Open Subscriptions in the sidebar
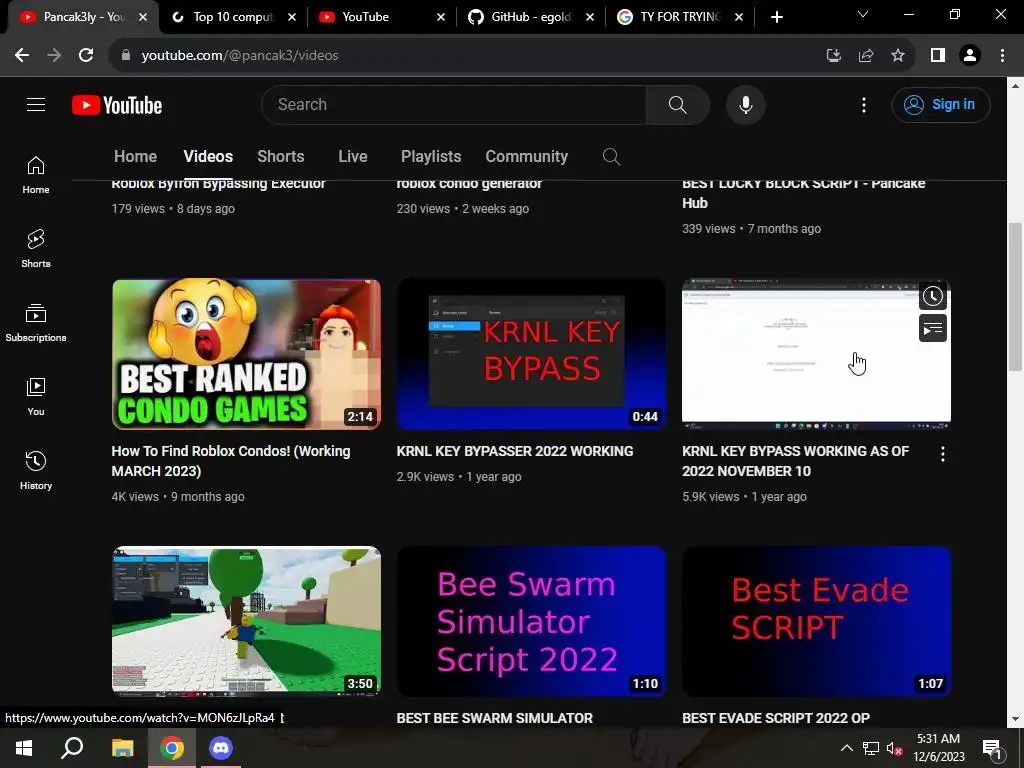The width and height of the screenshot is (1024, 768). 36,323
